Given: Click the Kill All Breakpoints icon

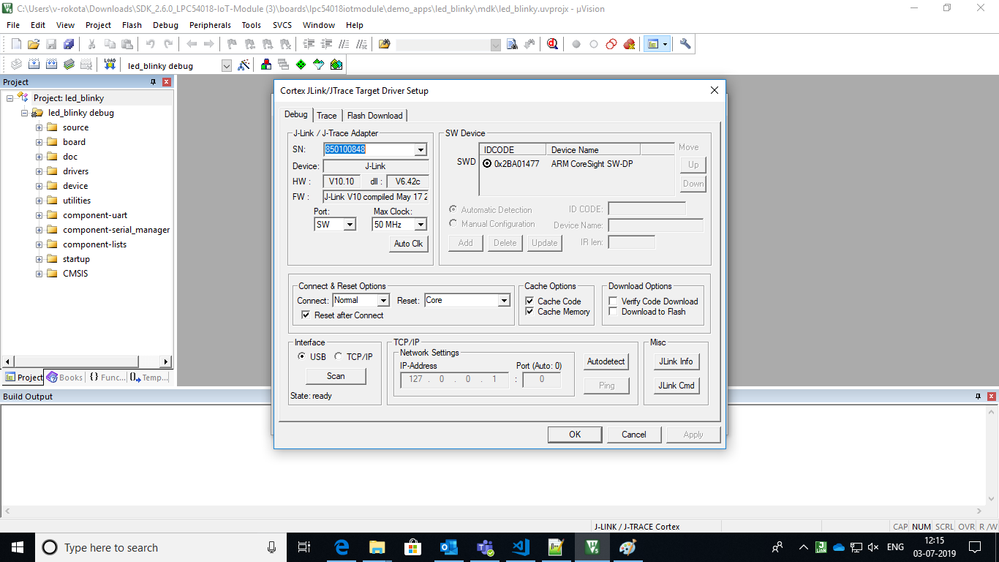Looking at the screenshot, I should (x=629, y=44).
